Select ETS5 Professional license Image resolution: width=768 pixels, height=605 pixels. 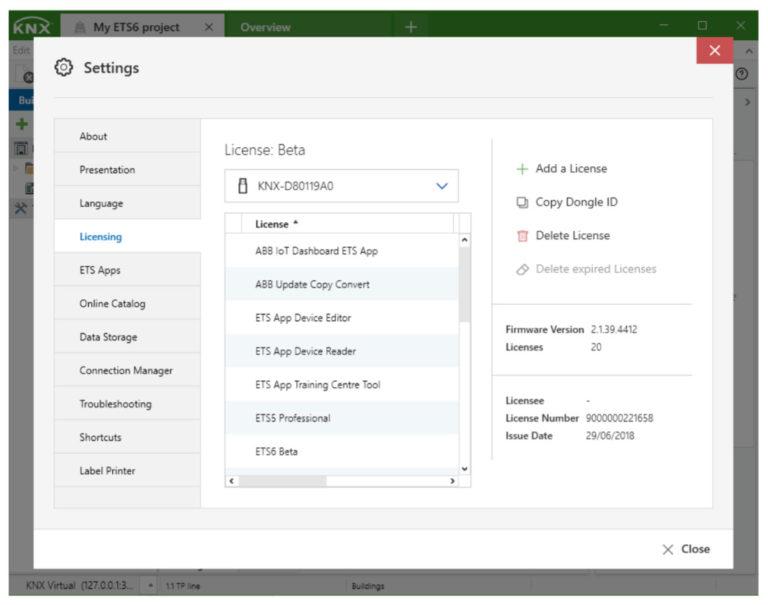point(342,418)
